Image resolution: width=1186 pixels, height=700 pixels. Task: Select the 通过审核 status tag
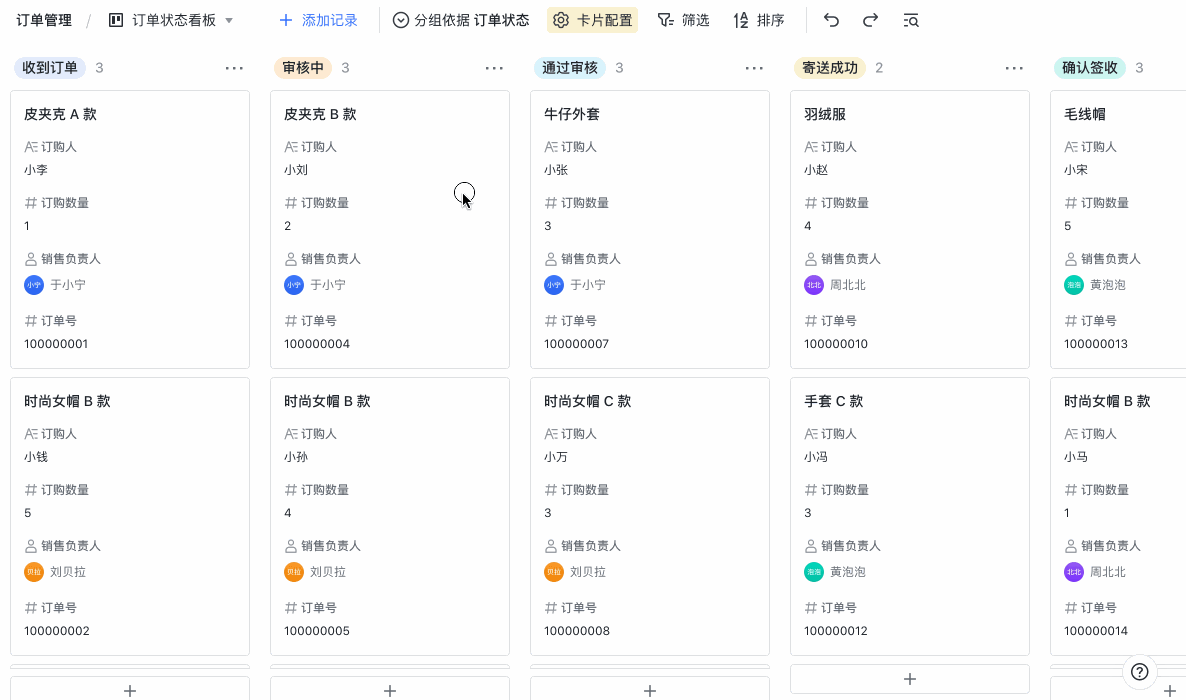(x=569, y=68)
